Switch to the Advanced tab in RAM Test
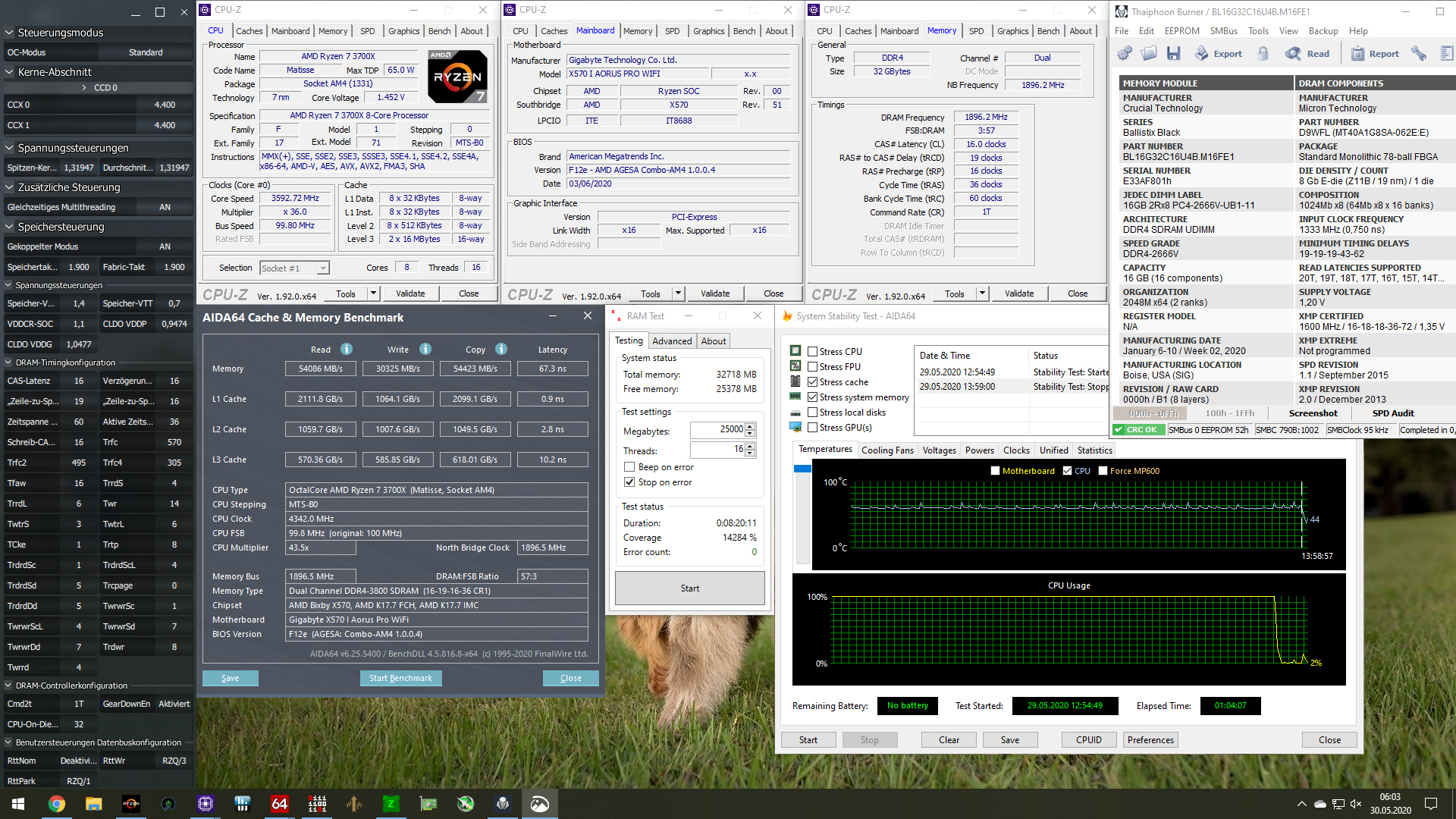This screenshot has width=1456, height=819. pos(672,340)
